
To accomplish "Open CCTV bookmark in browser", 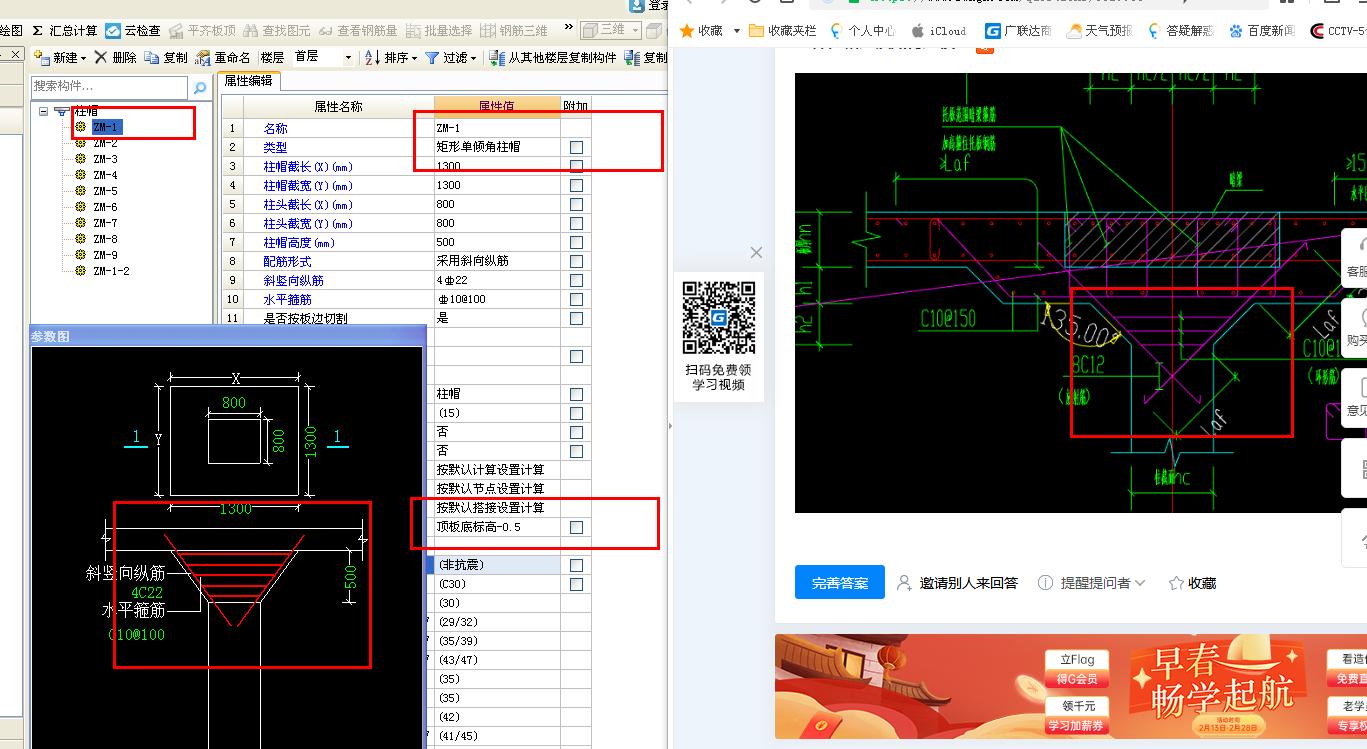I will point(1338,31).
